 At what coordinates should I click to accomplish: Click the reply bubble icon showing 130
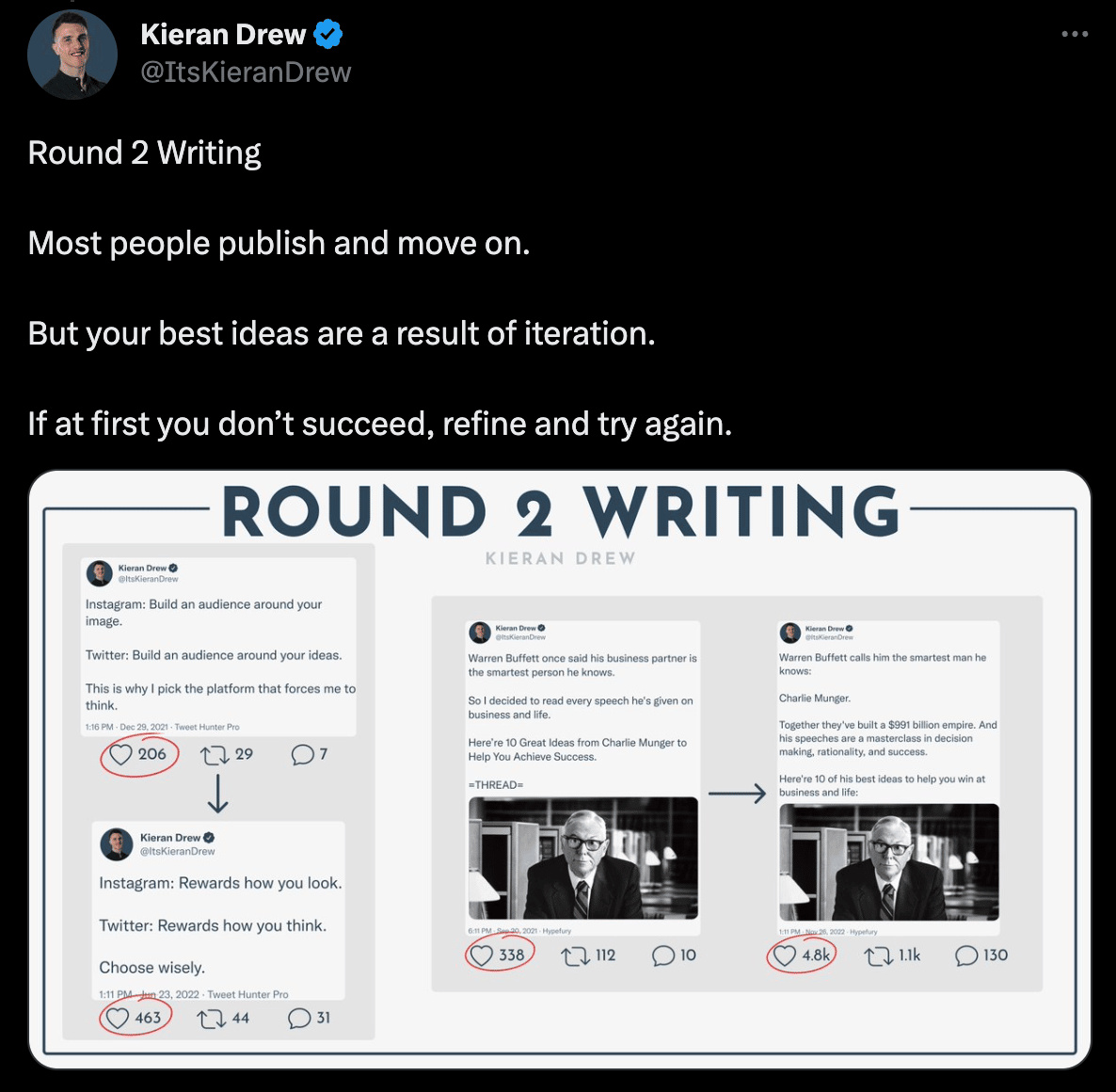[966, 956]
